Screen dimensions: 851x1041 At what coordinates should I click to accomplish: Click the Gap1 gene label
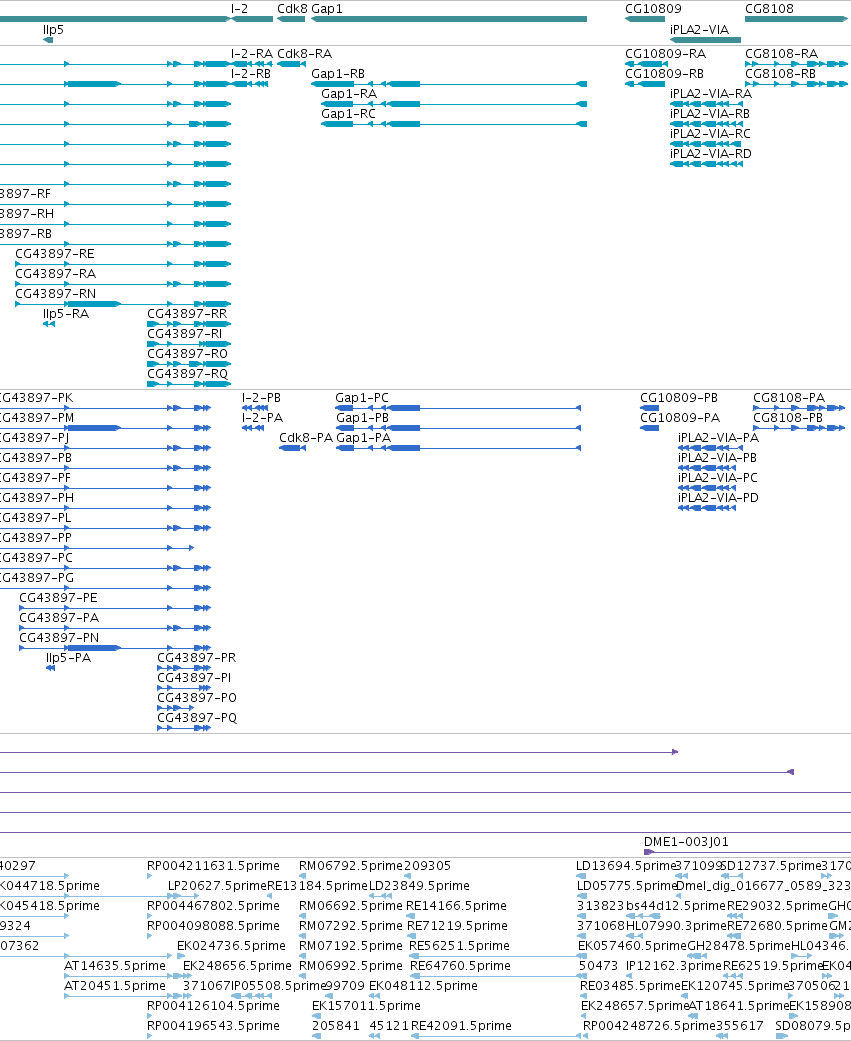pos(327,9)
